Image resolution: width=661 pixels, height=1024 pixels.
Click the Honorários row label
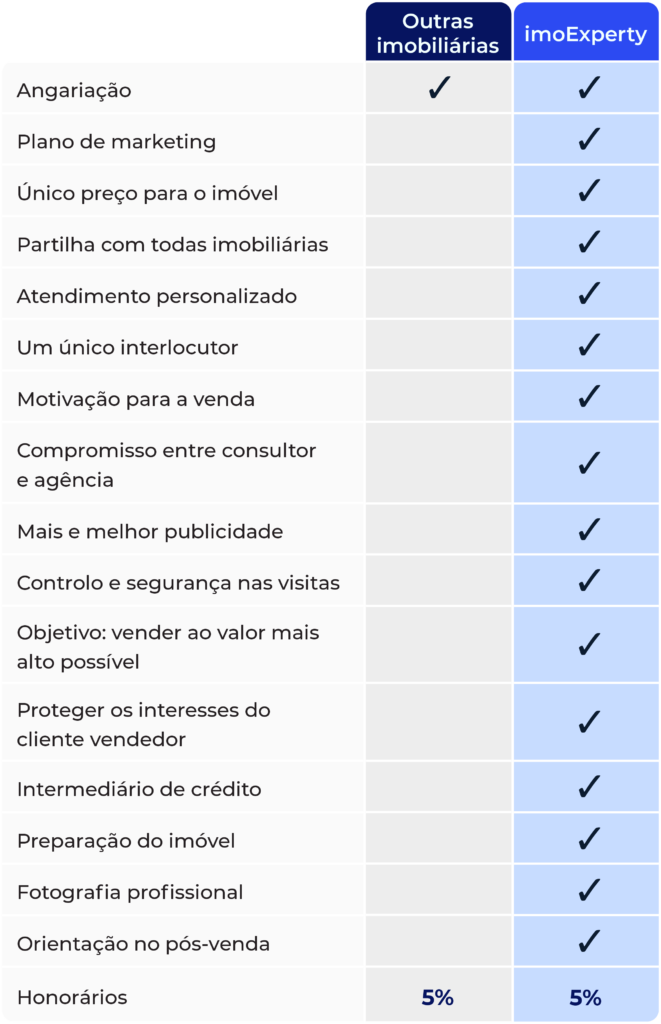pyautogui.click(x=72, y=997)
